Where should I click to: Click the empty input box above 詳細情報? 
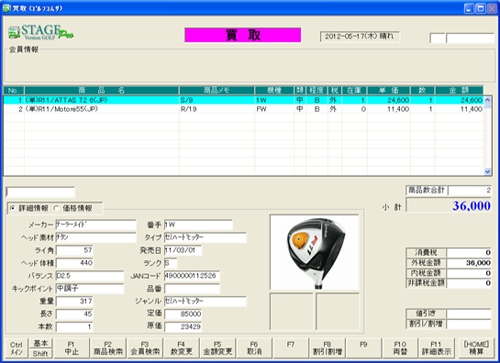(40, 192)
